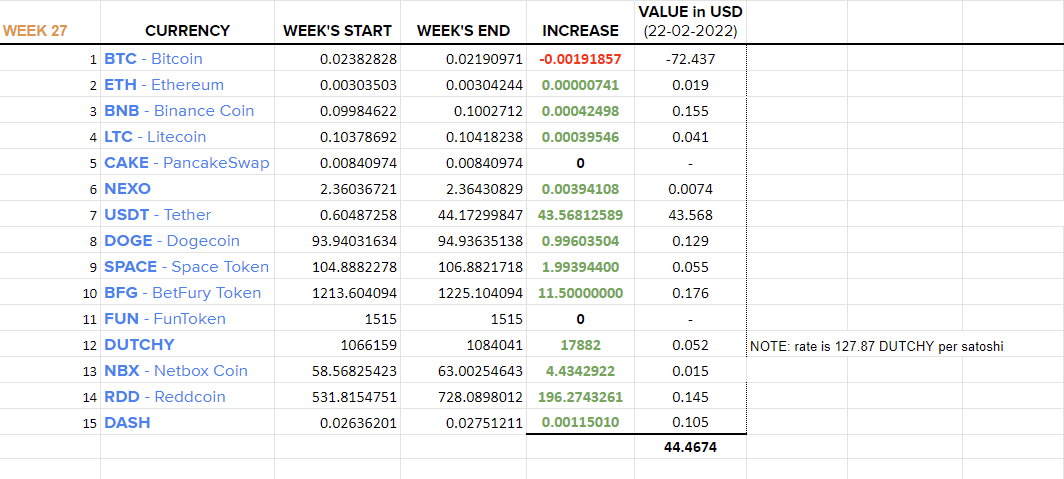Select the NOTE about DUTCHY per satoshi

point(877,347)
